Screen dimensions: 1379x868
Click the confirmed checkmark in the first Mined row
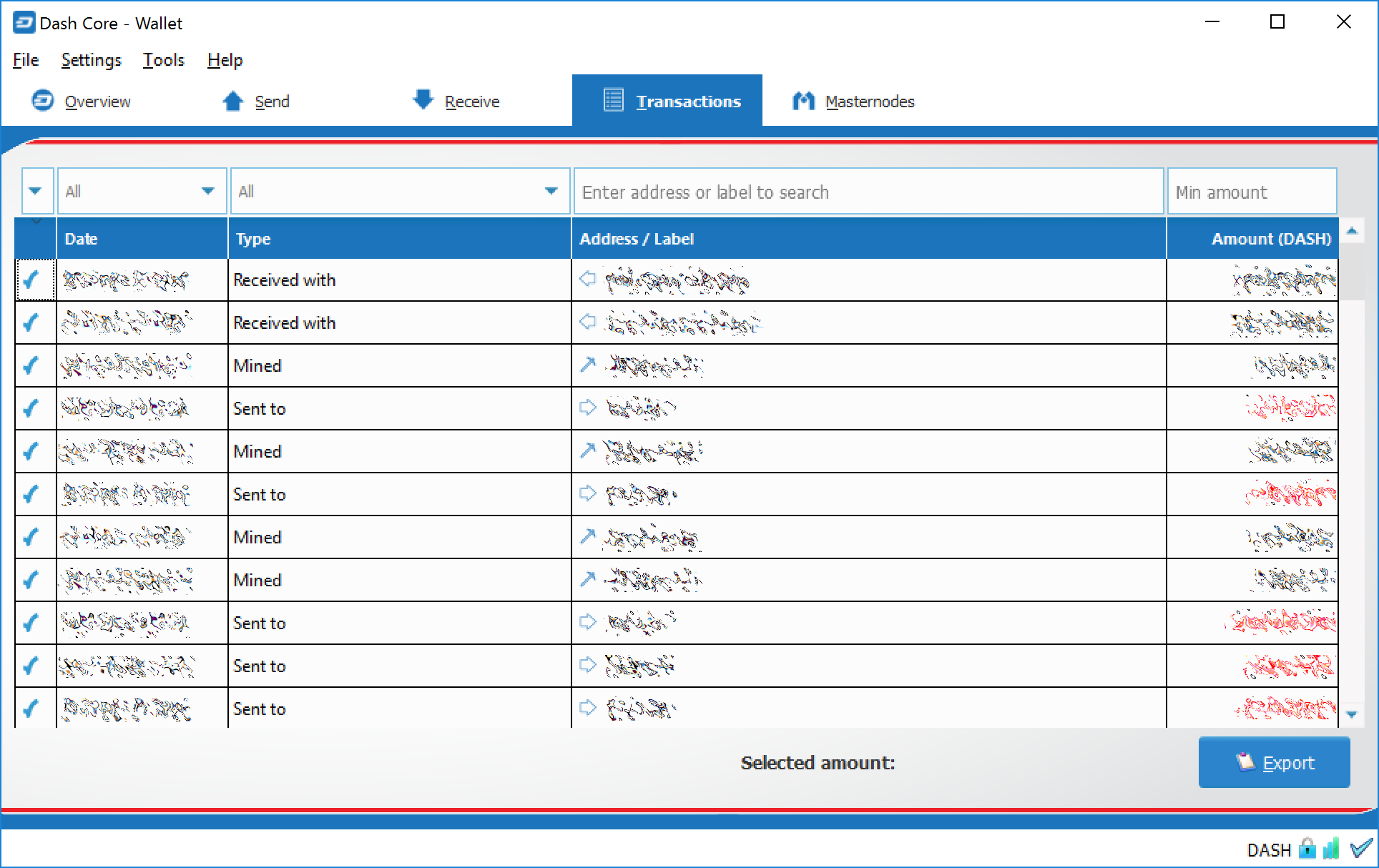pos(31,365)
